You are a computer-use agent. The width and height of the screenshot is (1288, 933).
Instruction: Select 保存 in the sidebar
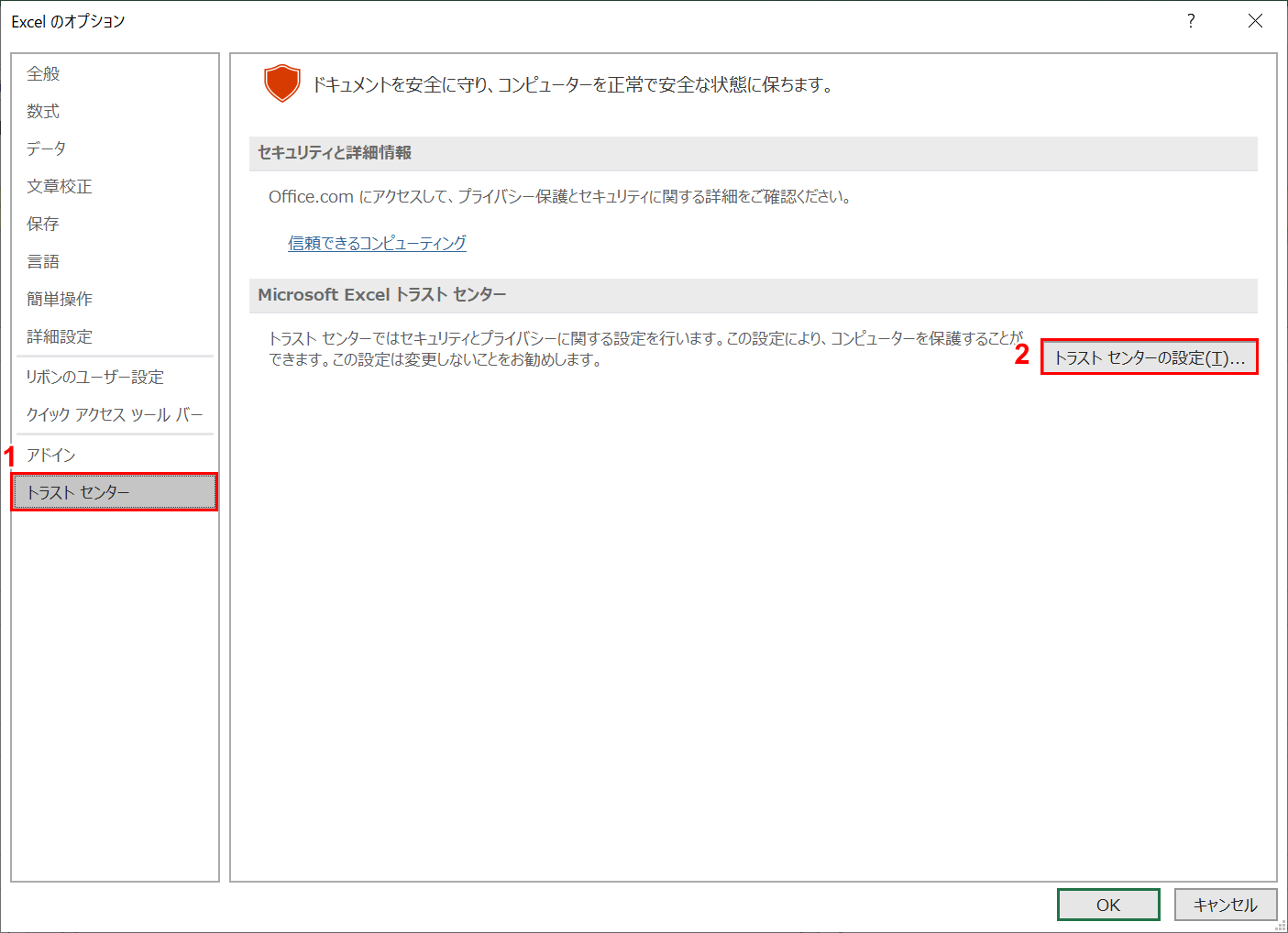click(115, 224)
